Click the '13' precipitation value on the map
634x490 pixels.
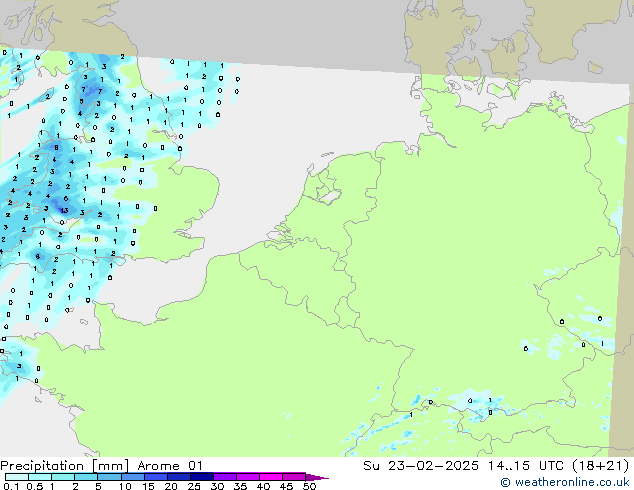tap(64, 210)
